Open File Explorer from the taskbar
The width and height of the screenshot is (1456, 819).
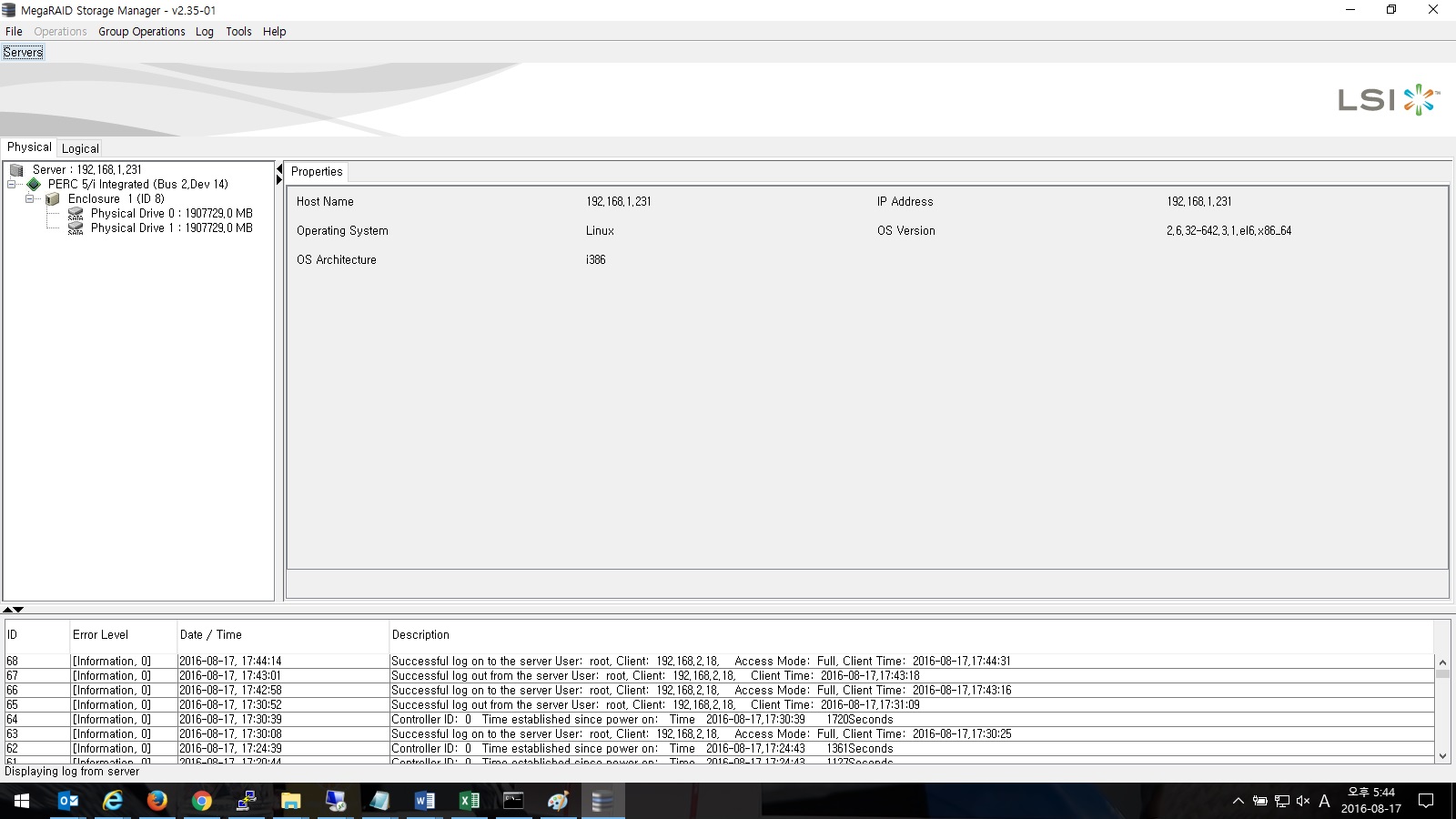[x=290, y=801]
